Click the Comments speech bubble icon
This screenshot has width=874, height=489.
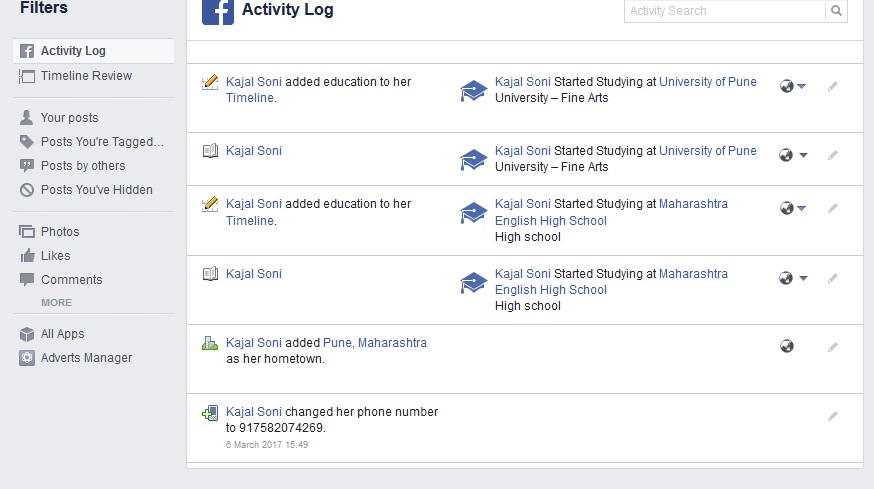click(x=27, y=279)
